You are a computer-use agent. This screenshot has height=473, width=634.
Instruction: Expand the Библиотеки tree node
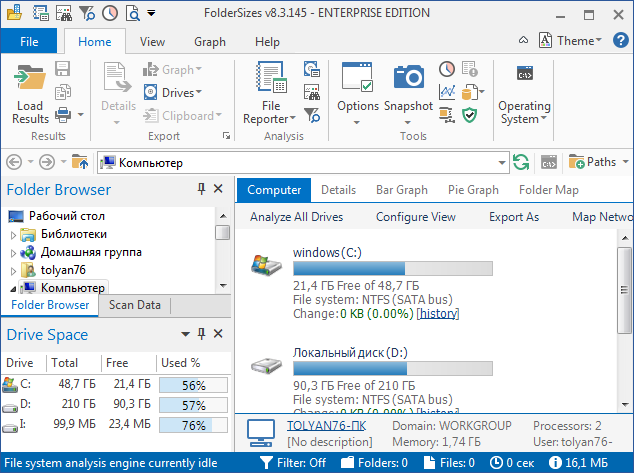tap(13, 235)
